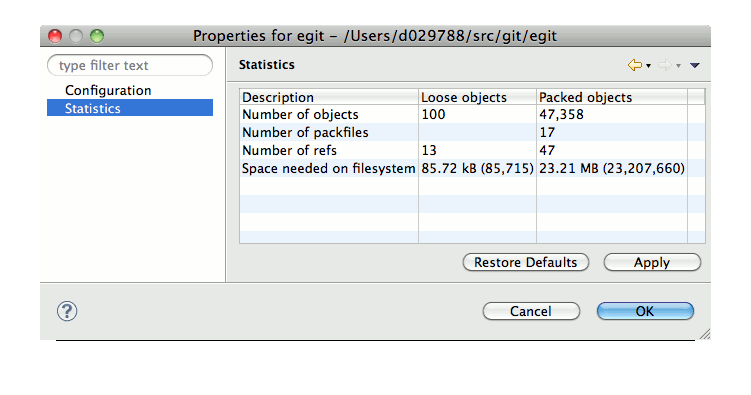Click packfiles count 17
This screenshot has height=395, width=751.
pyautogui.click(x=547, y=133)
